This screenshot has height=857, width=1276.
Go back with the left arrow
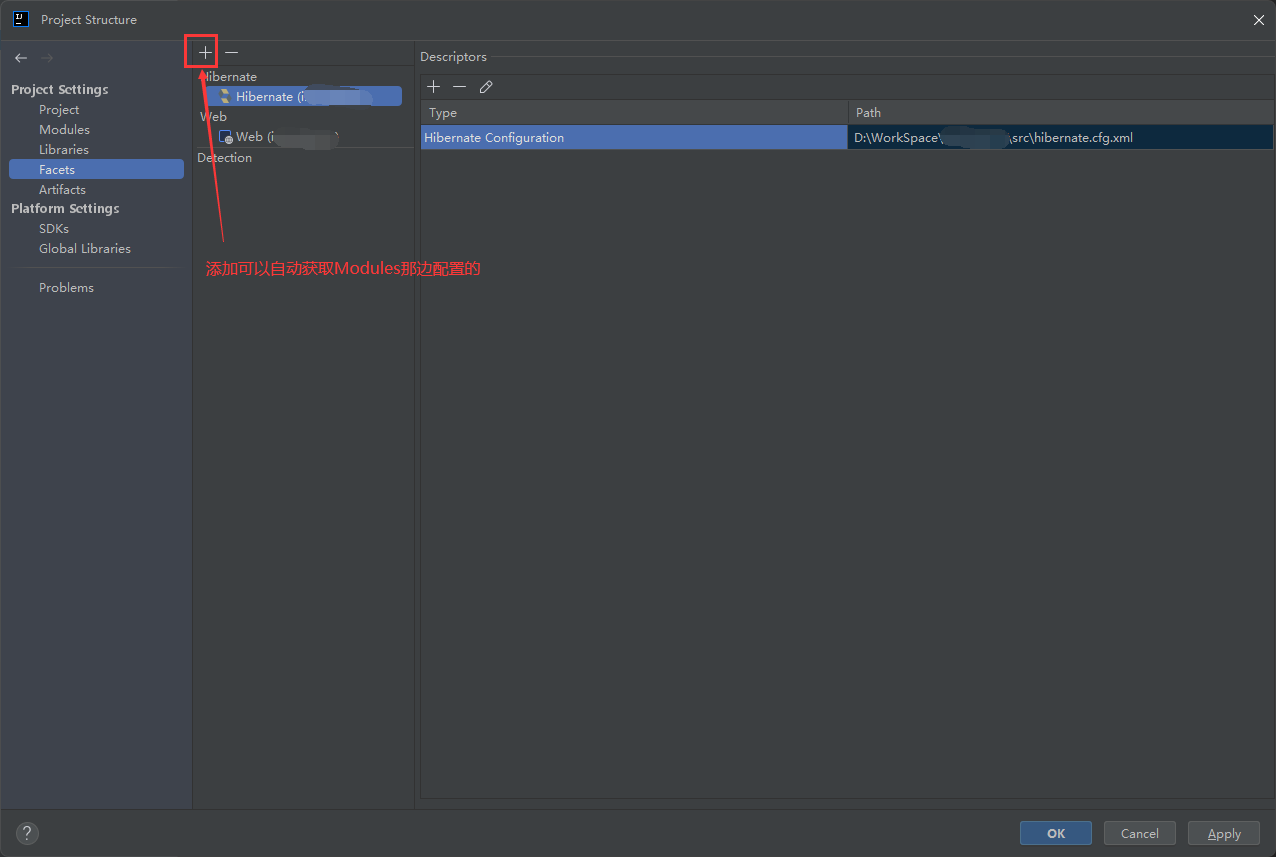tap(21, 58)
